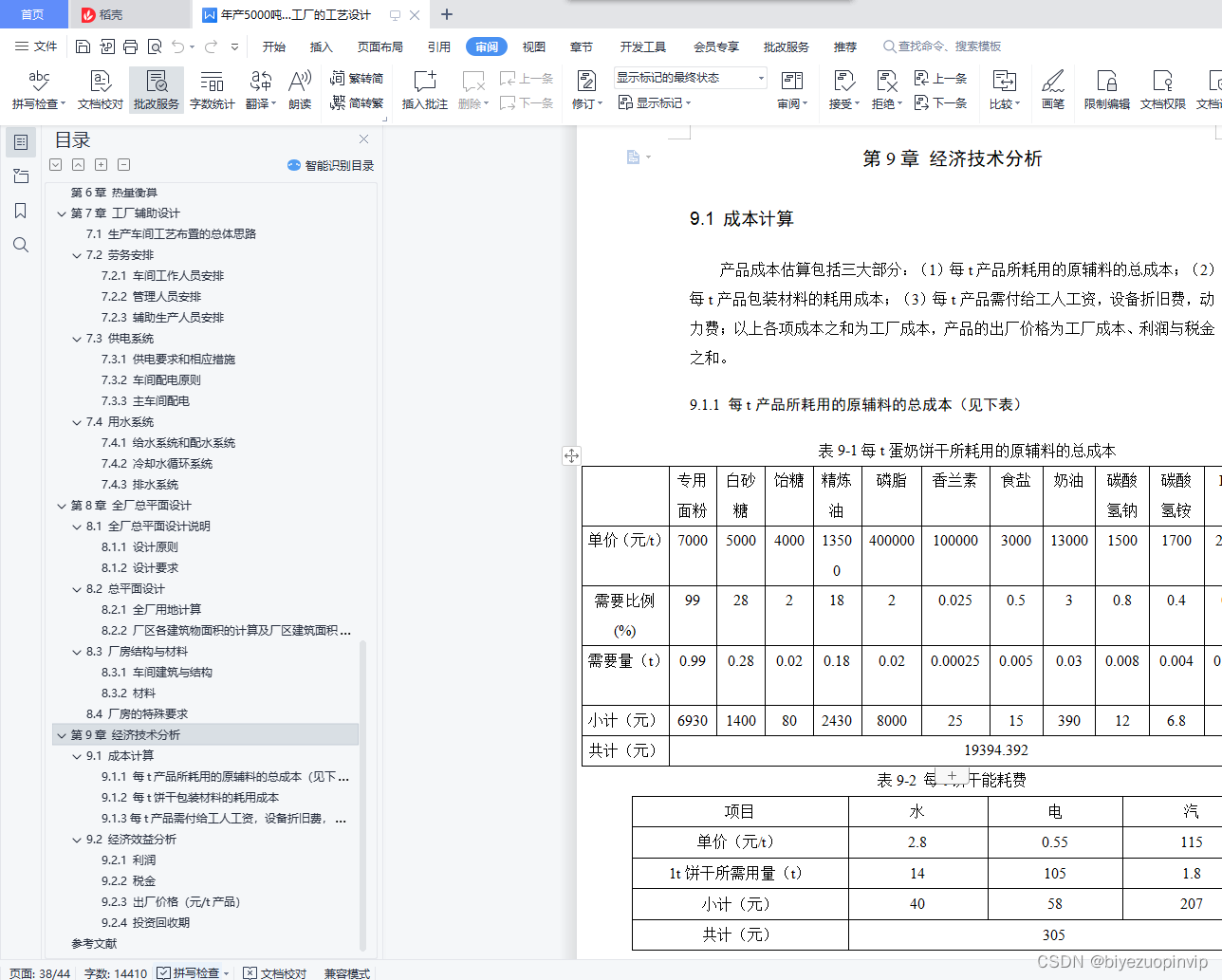The width and height of the screenshot is (1222, 980).
Task: Convert text with 繁转简
Action: click(x=357, y=79)
